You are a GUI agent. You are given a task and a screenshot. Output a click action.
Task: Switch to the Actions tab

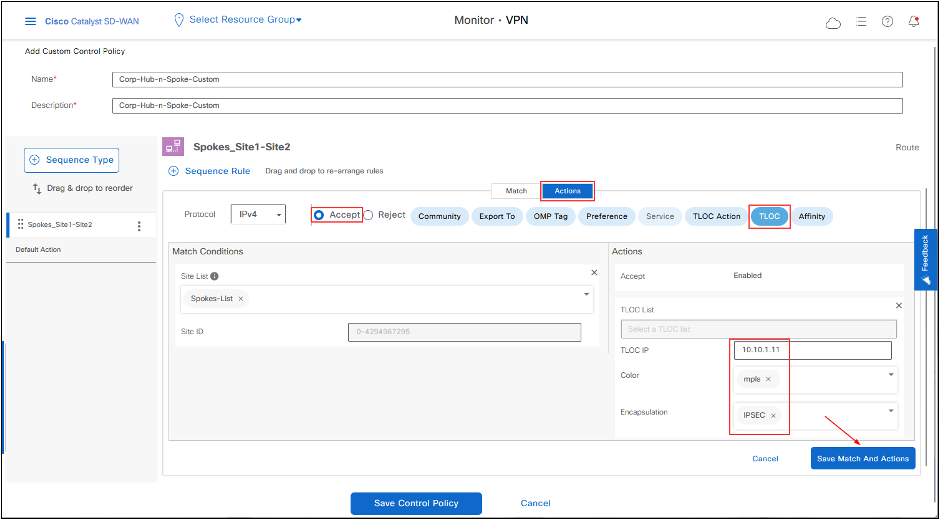(x=567, y=190)
